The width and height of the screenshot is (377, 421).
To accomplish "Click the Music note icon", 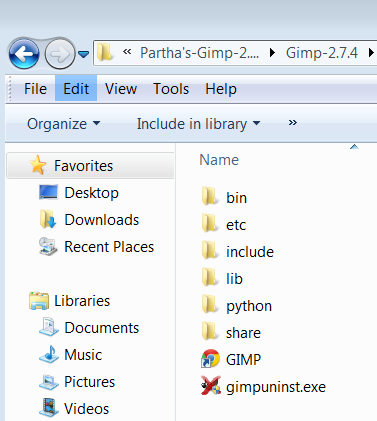I will pyautogui.click(x=49, y=354).
